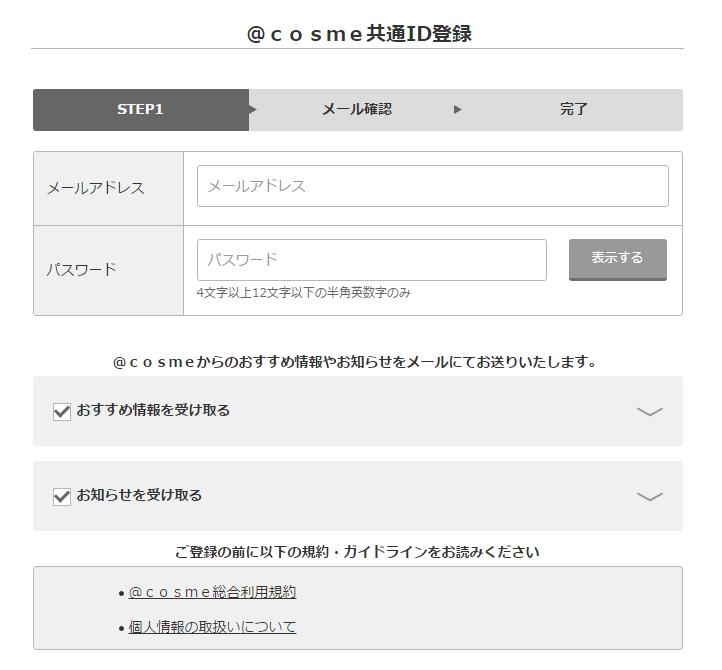Expand the おすすめ情報を受け取る section chevron
Viewport: 722px width, 670px height.
point(649,411)
